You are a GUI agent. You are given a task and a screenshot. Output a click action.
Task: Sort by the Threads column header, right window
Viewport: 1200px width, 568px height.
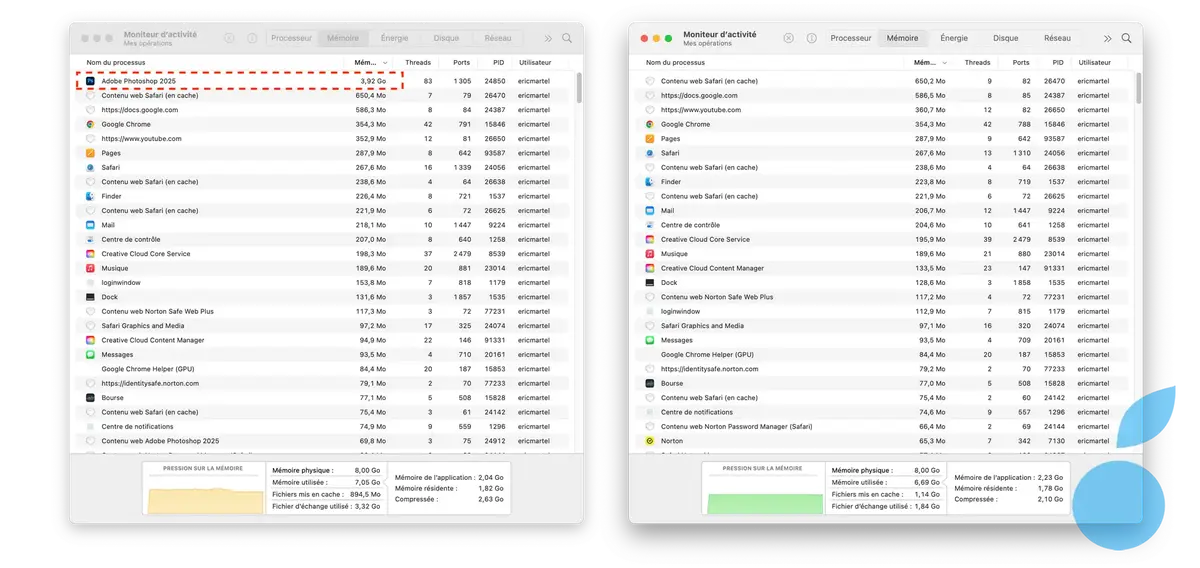point(977,62)
